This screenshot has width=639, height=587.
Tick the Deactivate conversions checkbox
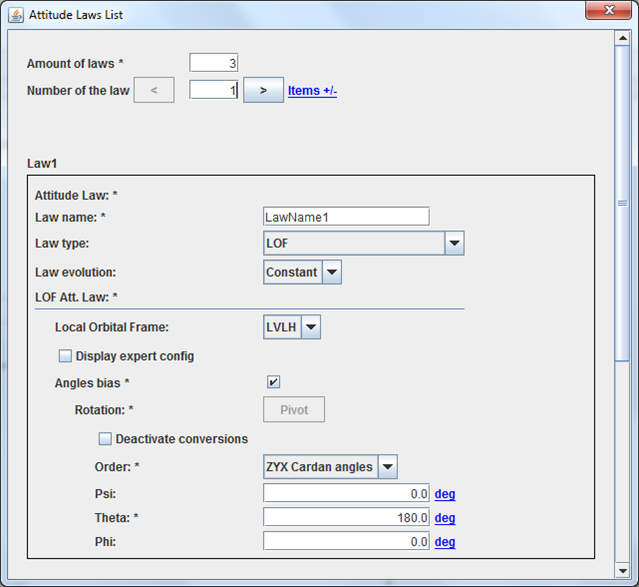(105, 438)
